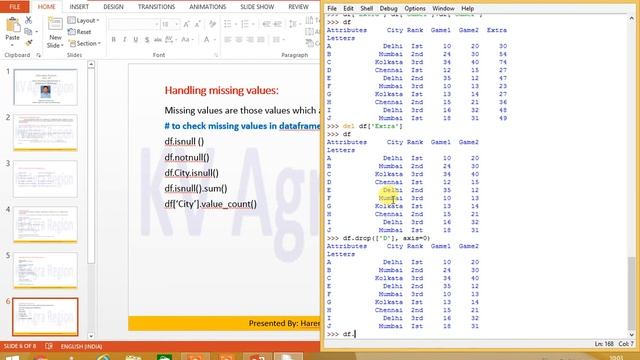
Task: Click the Copy icon in Clipboard group
Action: click(28, 31)
